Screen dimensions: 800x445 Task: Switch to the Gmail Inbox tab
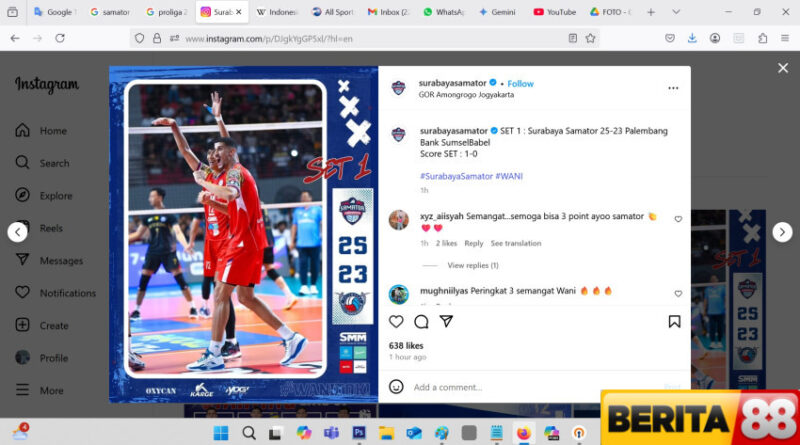click(389, 12)
